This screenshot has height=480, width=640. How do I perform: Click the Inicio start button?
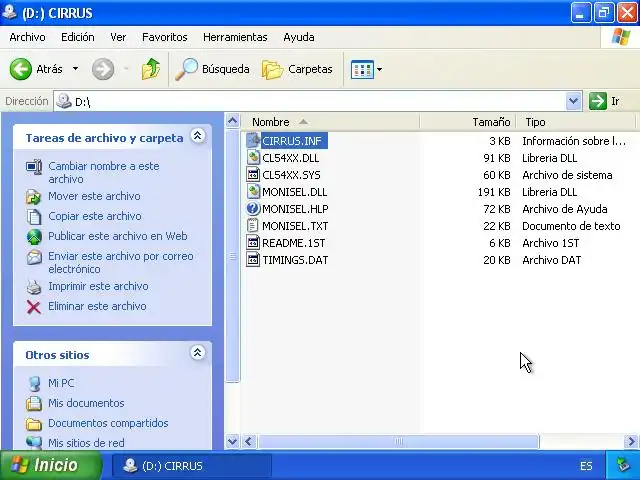(x=49, y=465)
